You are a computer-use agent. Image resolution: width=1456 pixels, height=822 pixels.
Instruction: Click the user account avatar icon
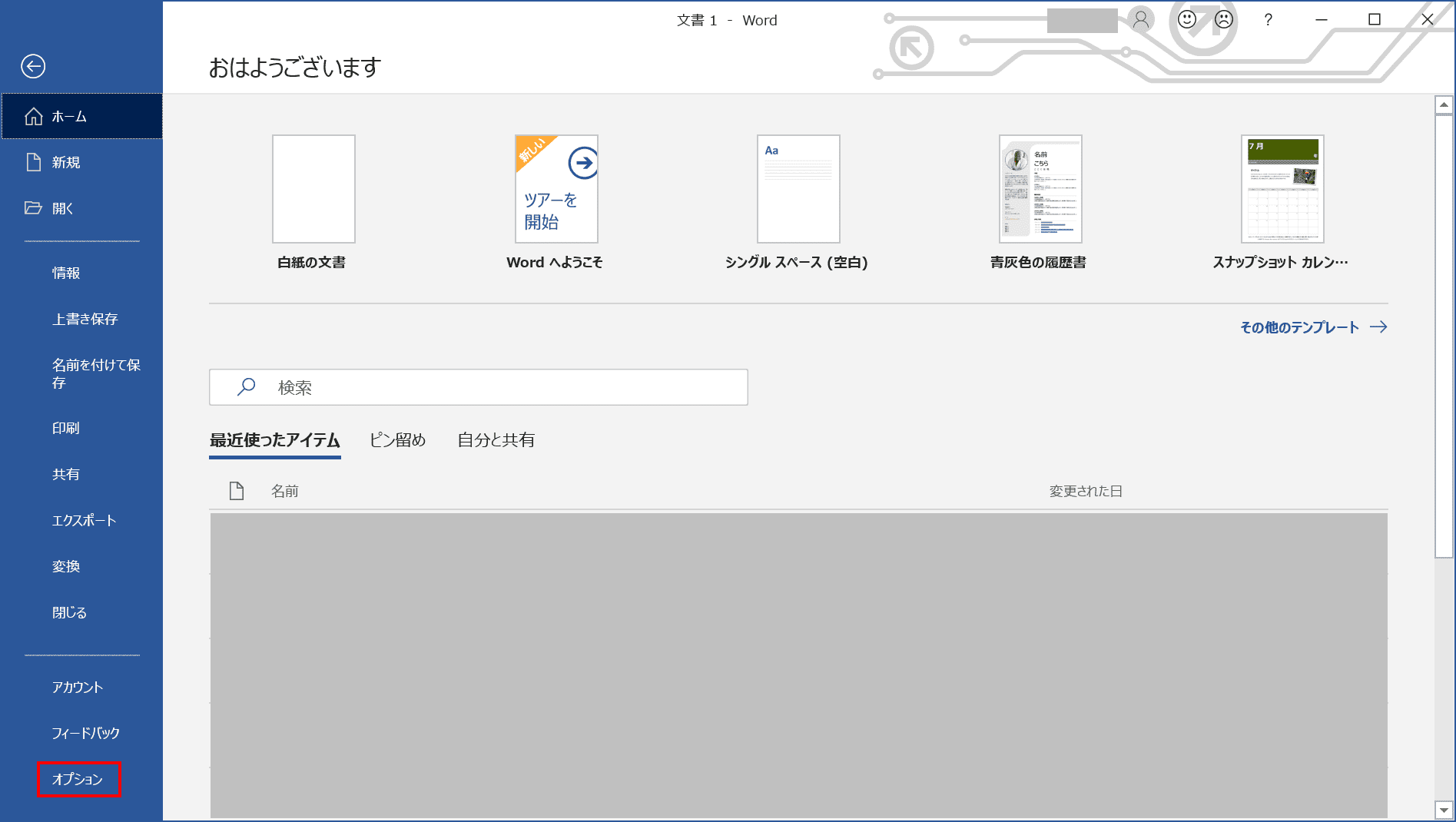point(1141,20)
